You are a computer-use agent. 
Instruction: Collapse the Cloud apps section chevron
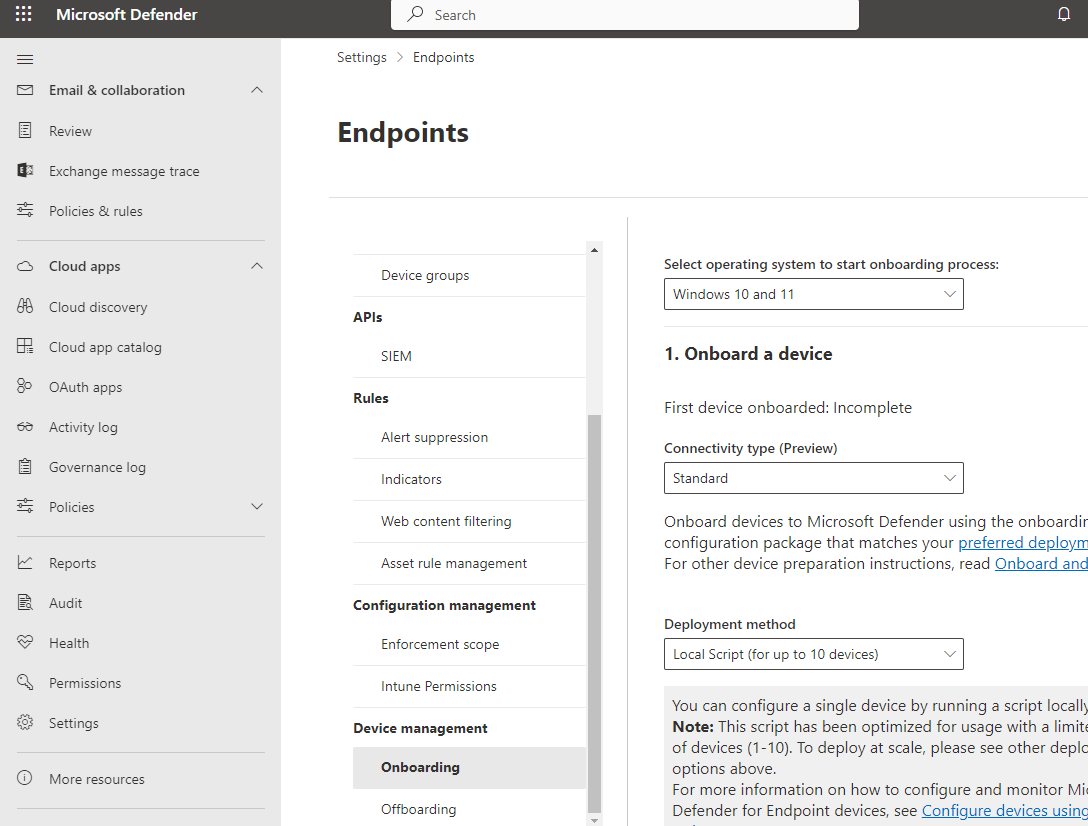click(257, 266)
